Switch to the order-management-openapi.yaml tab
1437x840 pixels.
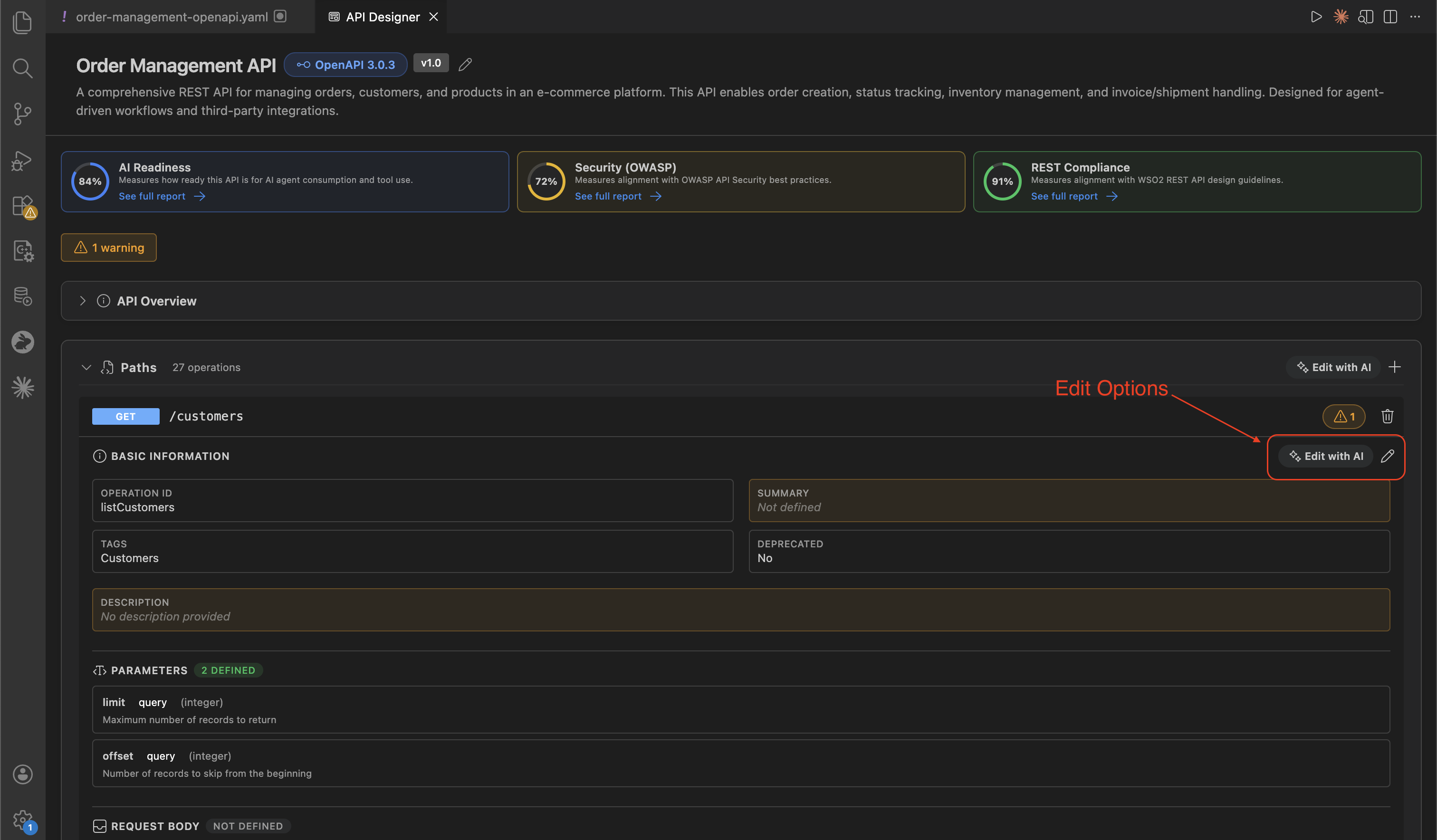point(172,17)
